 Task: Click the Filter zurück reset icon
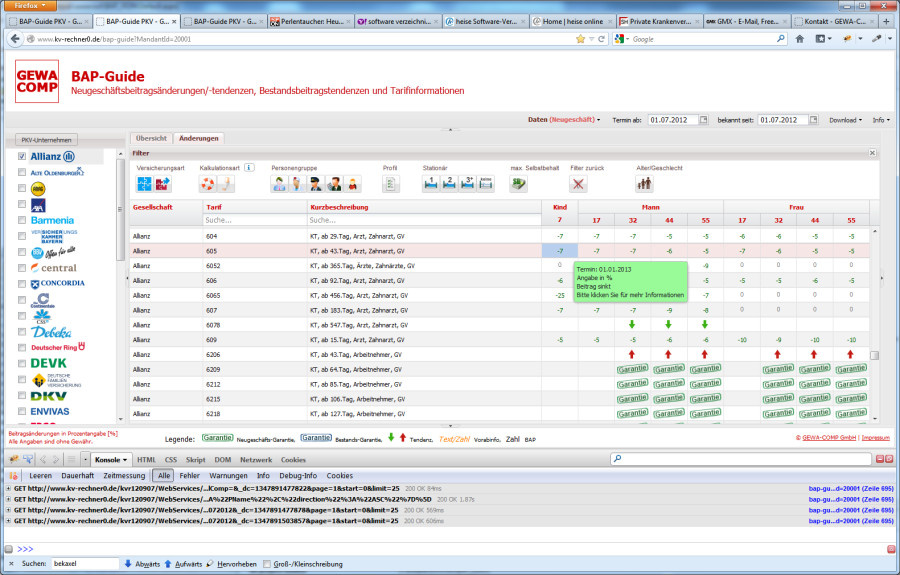tap(578, 184)
